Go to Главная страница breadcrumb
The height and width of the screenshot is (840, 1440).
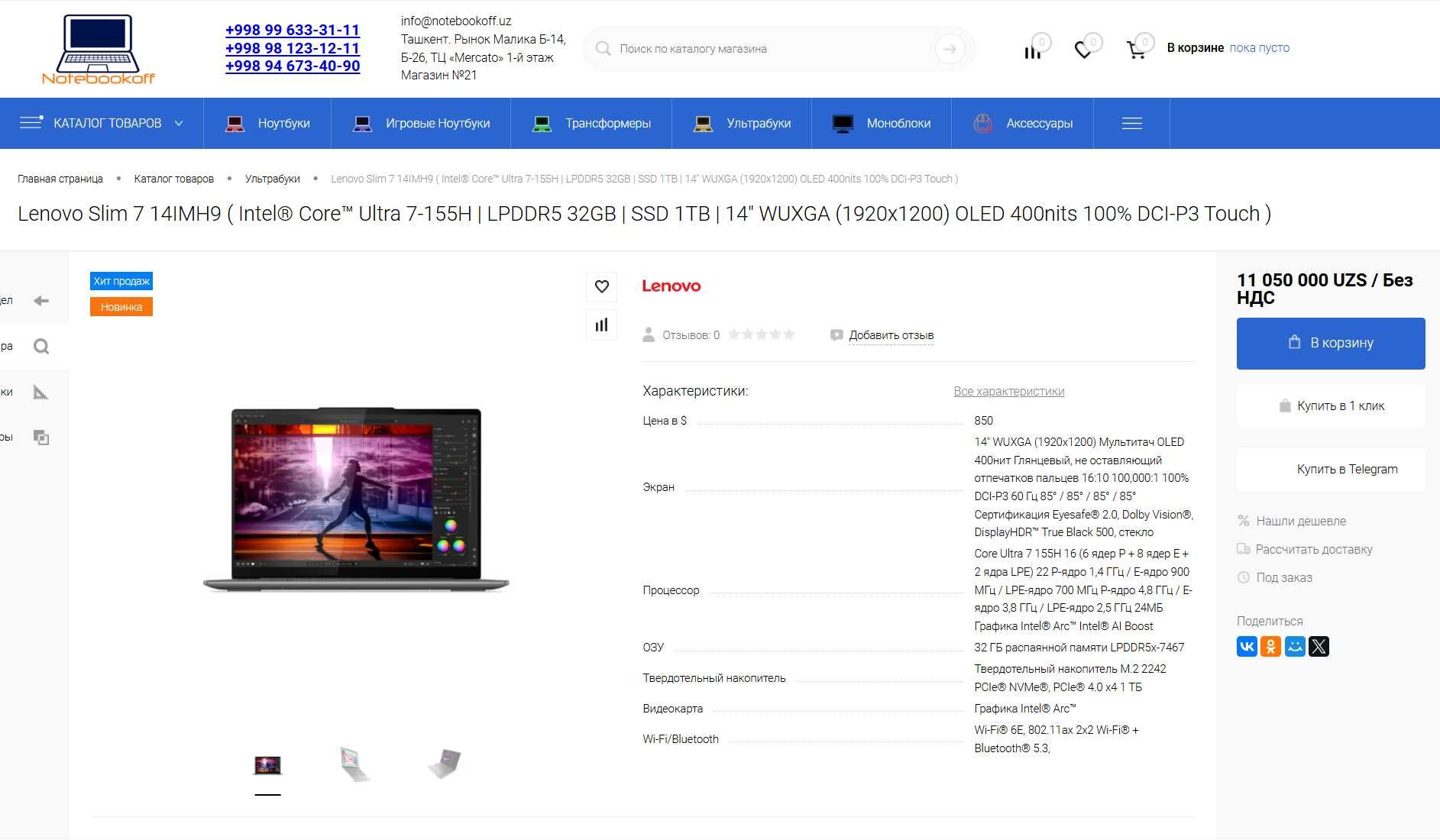[60, 179]
